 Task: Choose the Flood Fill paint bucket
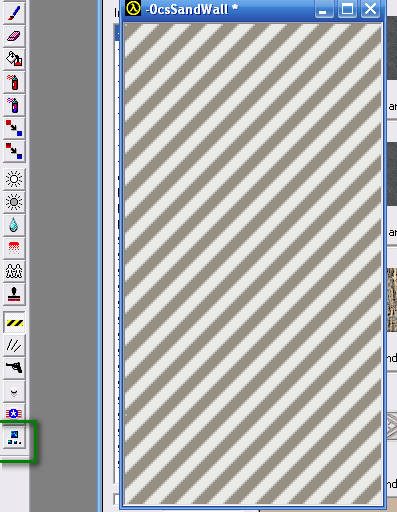[x=14, y=59]
